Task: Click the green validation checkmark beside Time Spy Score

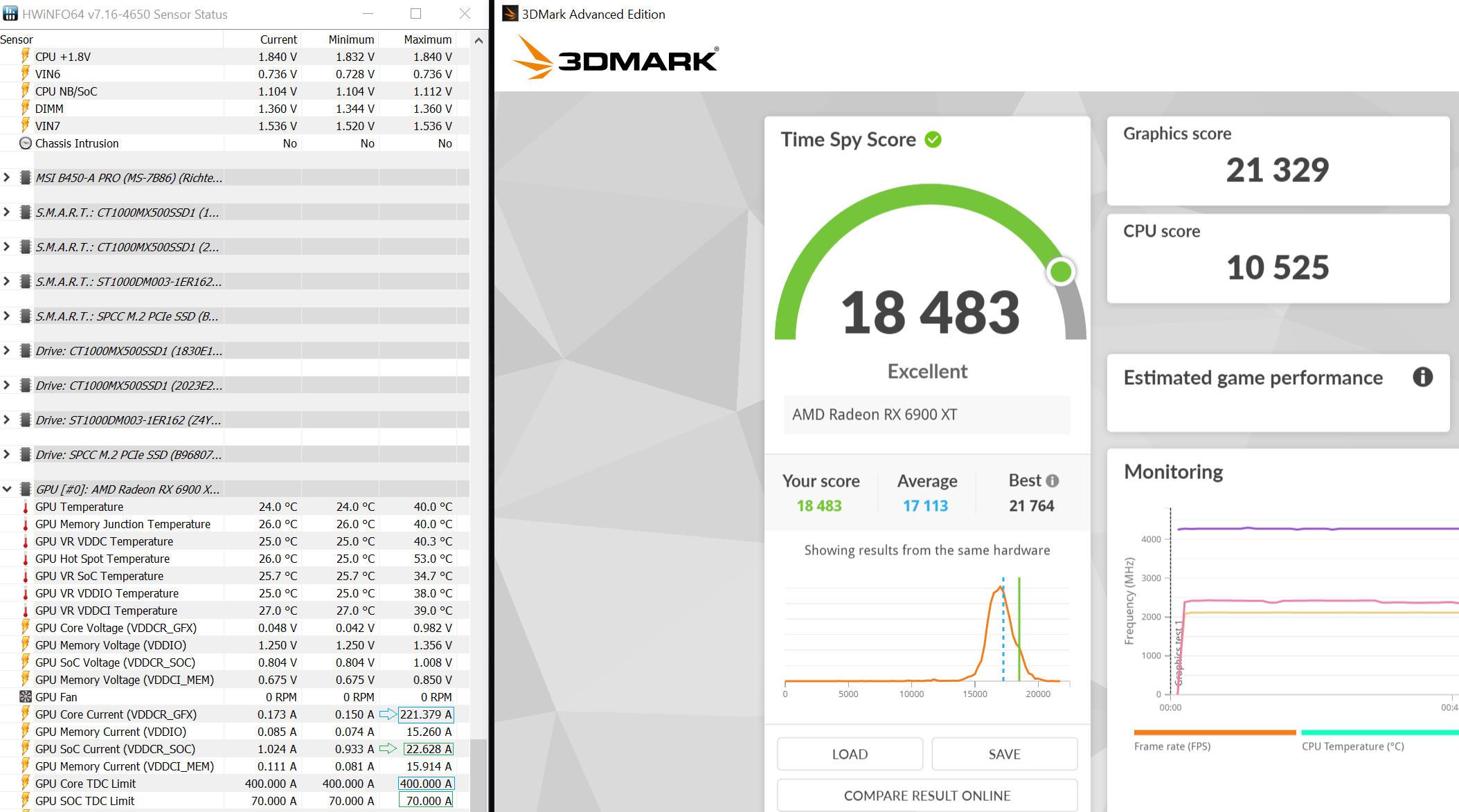Action: point(933,140)
